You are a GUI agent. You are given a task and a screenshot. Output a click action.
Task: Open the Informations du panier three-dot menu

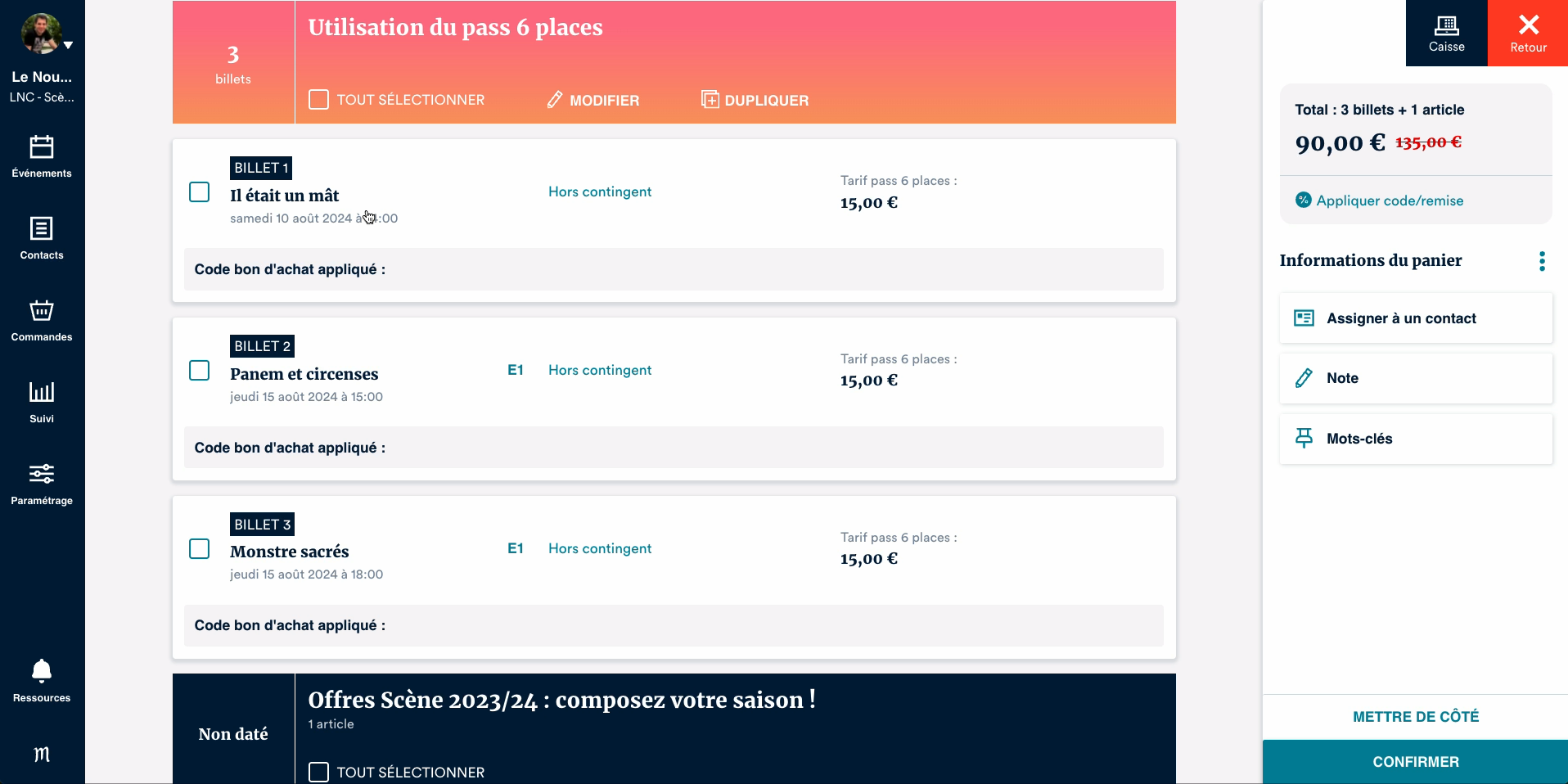point(1542,261)
